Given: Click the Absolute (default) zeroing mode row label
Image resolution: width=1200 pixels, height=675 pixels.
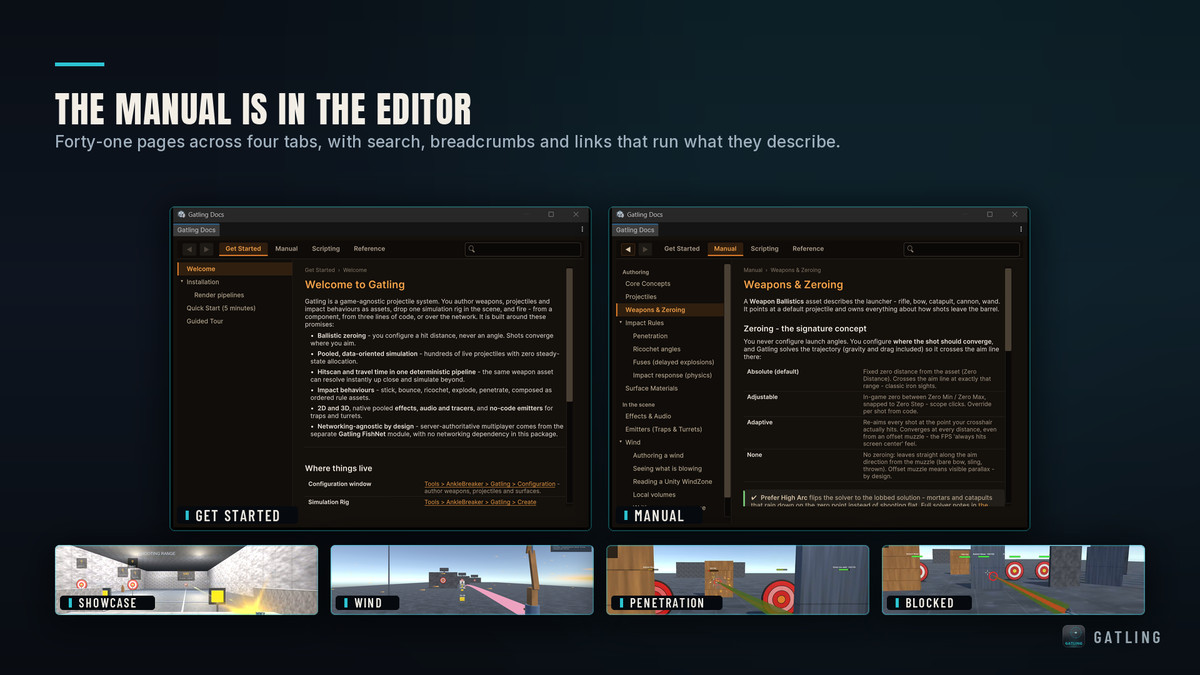Looking at the screenshot, I should click(772, 371).
